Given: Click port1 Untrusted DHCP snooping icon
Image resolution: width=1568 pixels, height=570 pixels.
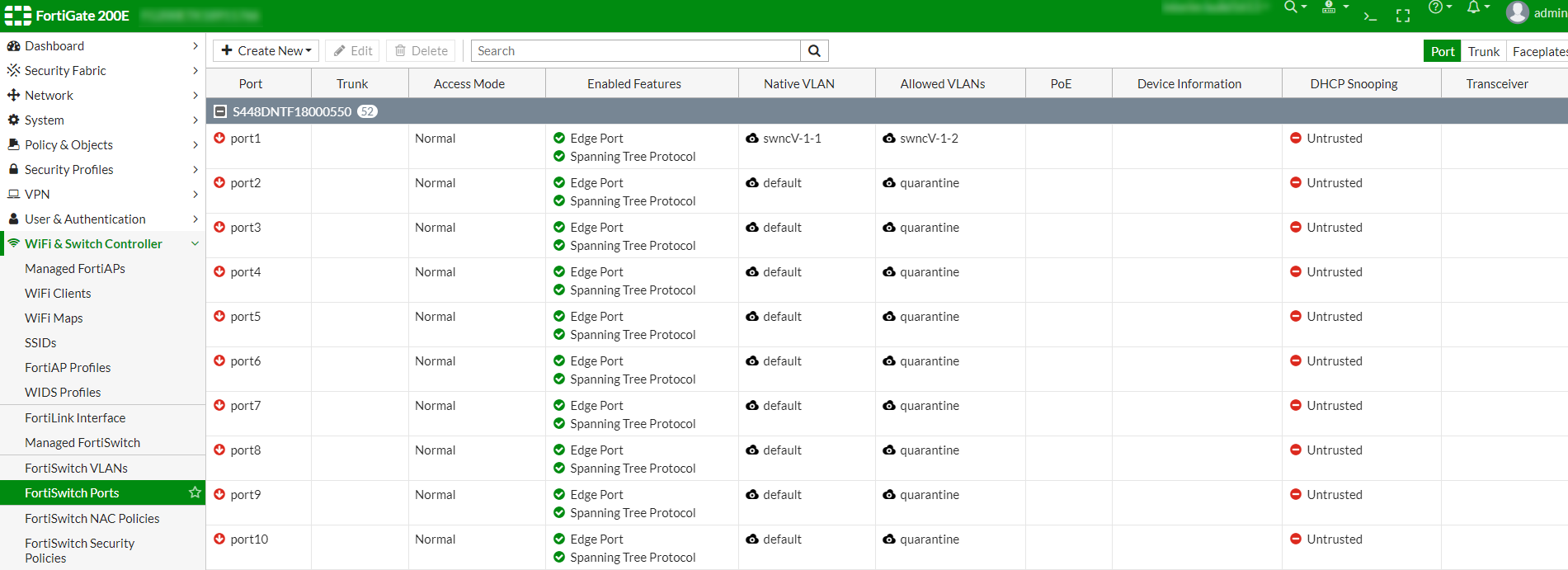Looking at the screenshot, I should click(1296, 139).
